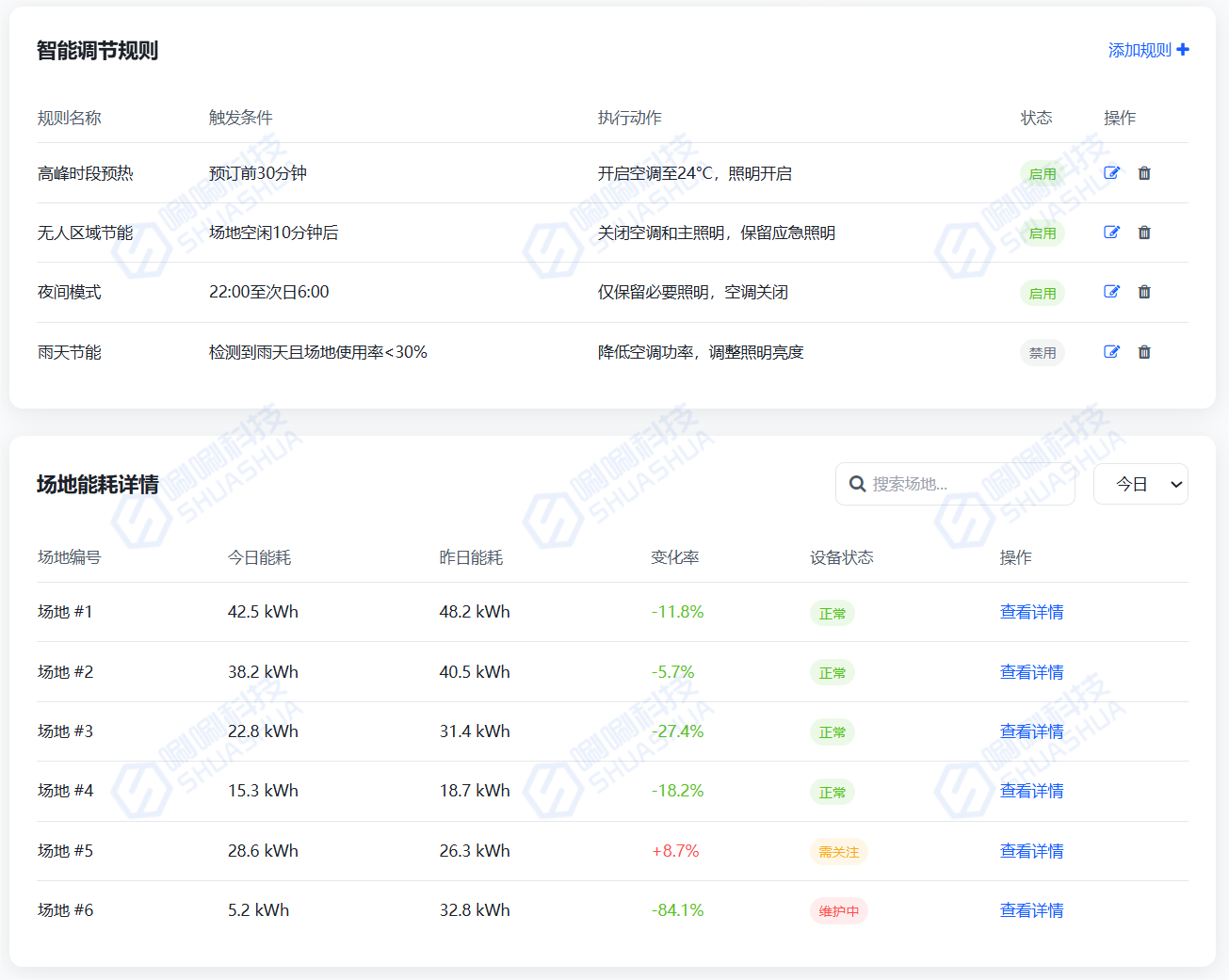Edit the 夜间模式 rule

point(1111,292)
